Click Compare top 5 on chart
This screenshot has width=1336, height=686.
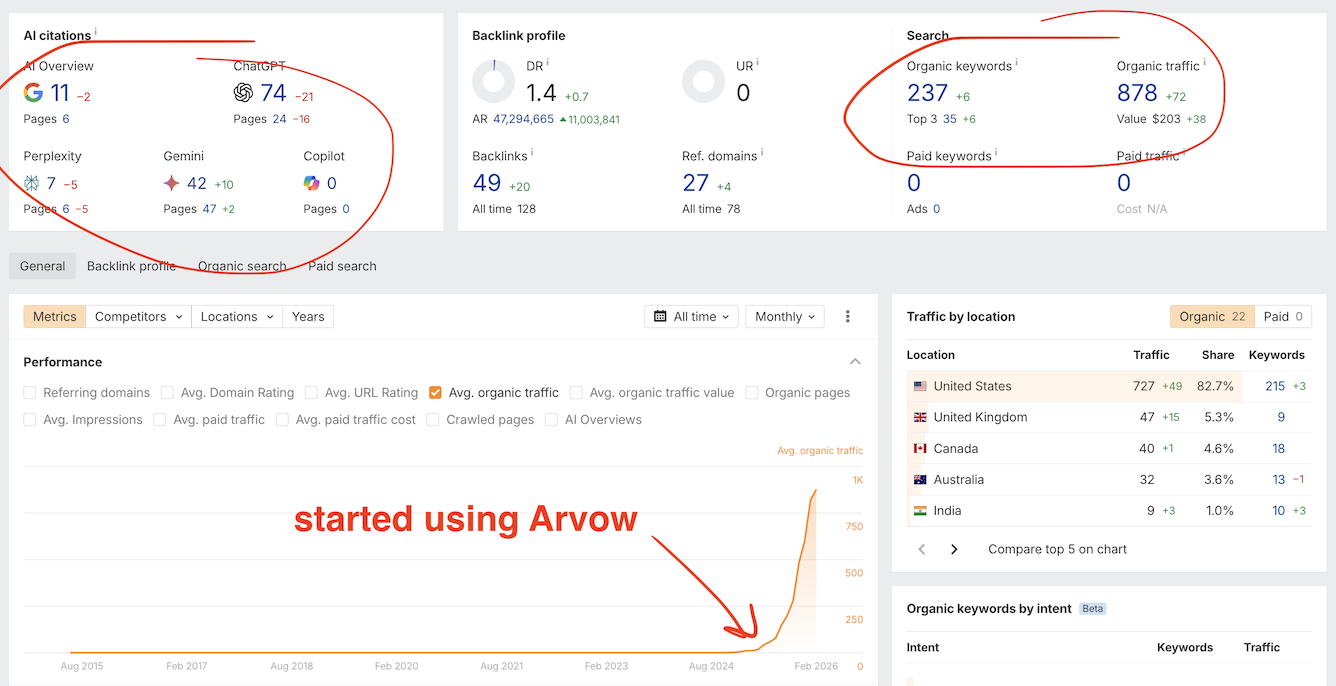[x=1057, y=549]
